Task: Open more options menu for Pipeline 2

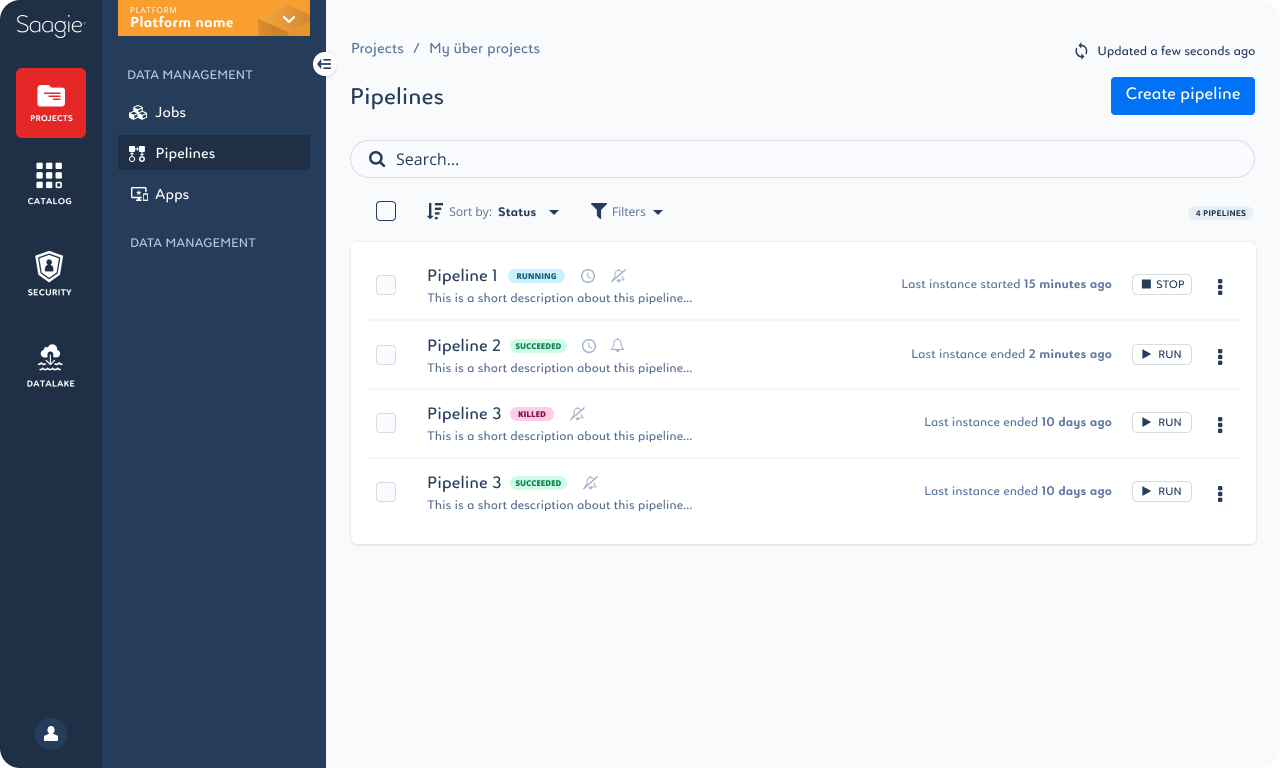Action: point(1220,357)
